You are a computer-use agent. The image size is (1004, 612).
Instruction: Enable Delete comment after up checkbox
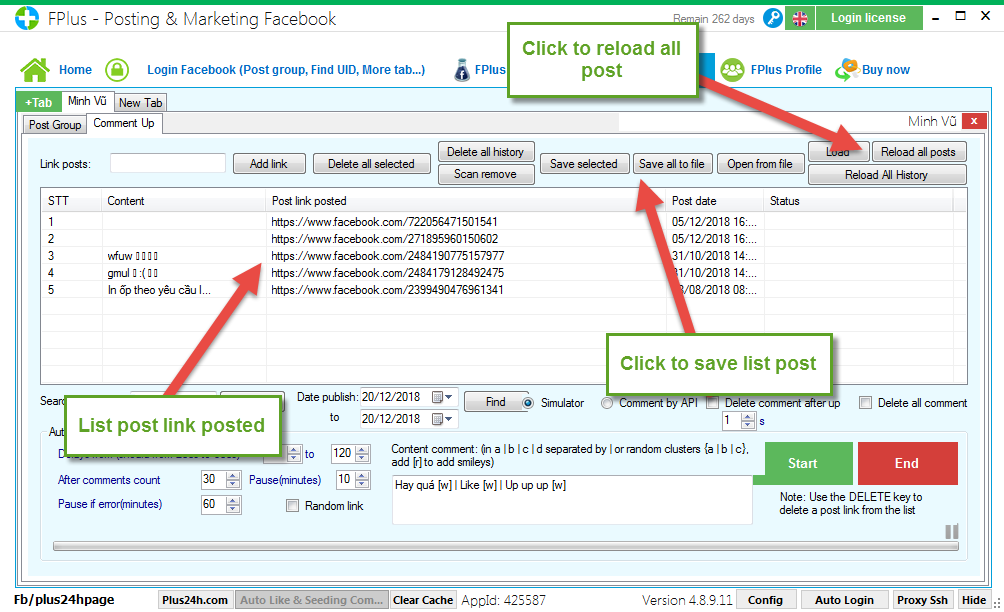[712, 403]
